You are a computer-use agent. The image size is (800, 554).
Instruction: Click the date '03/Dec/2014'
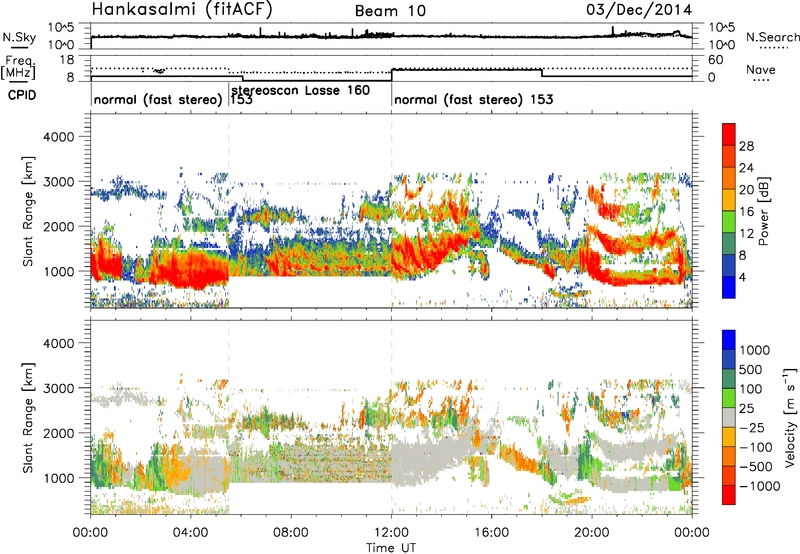coord(639,9)
